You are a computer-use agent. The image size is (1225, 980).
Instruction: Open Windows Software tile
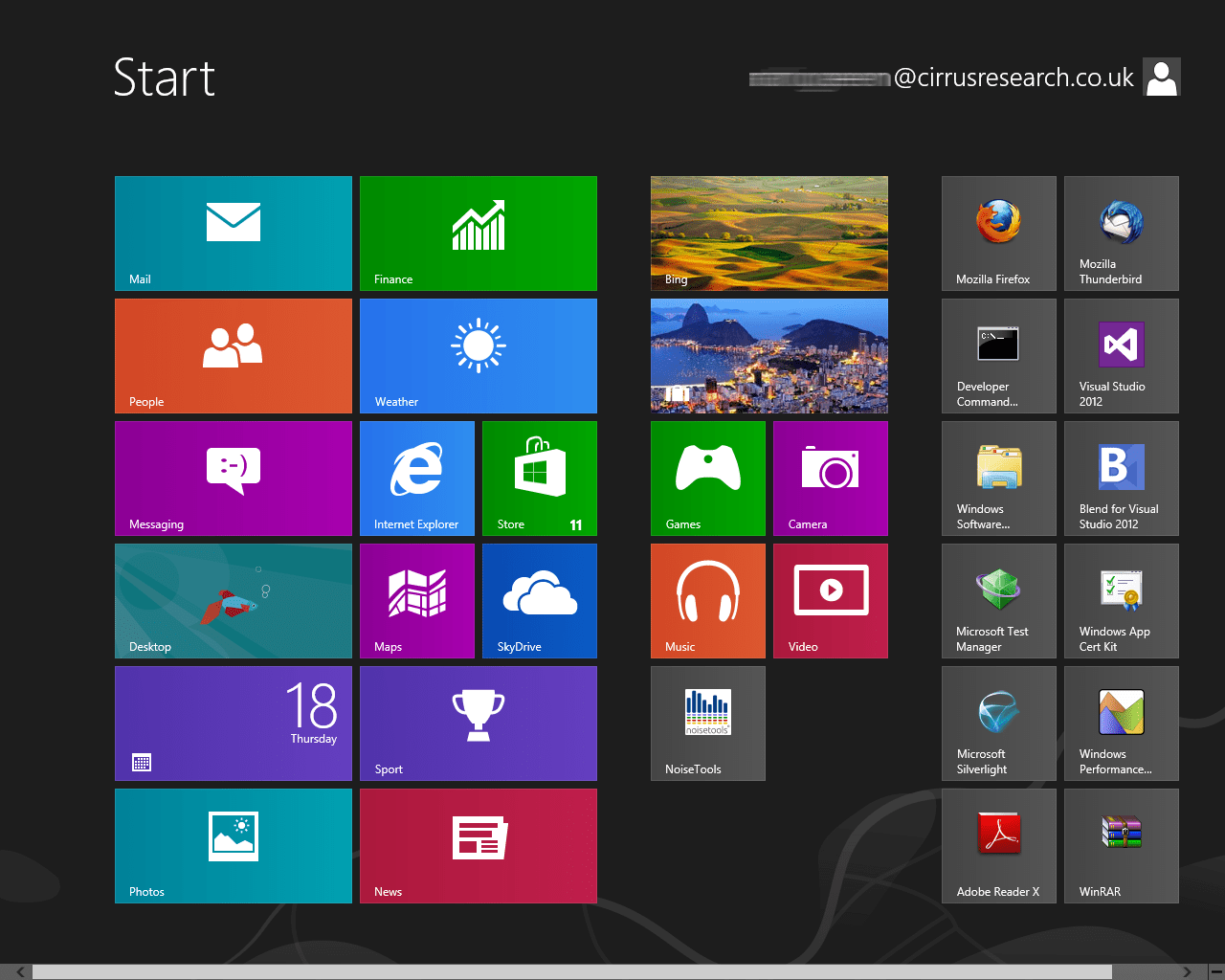pyautogui.click(x=999, y=479)
